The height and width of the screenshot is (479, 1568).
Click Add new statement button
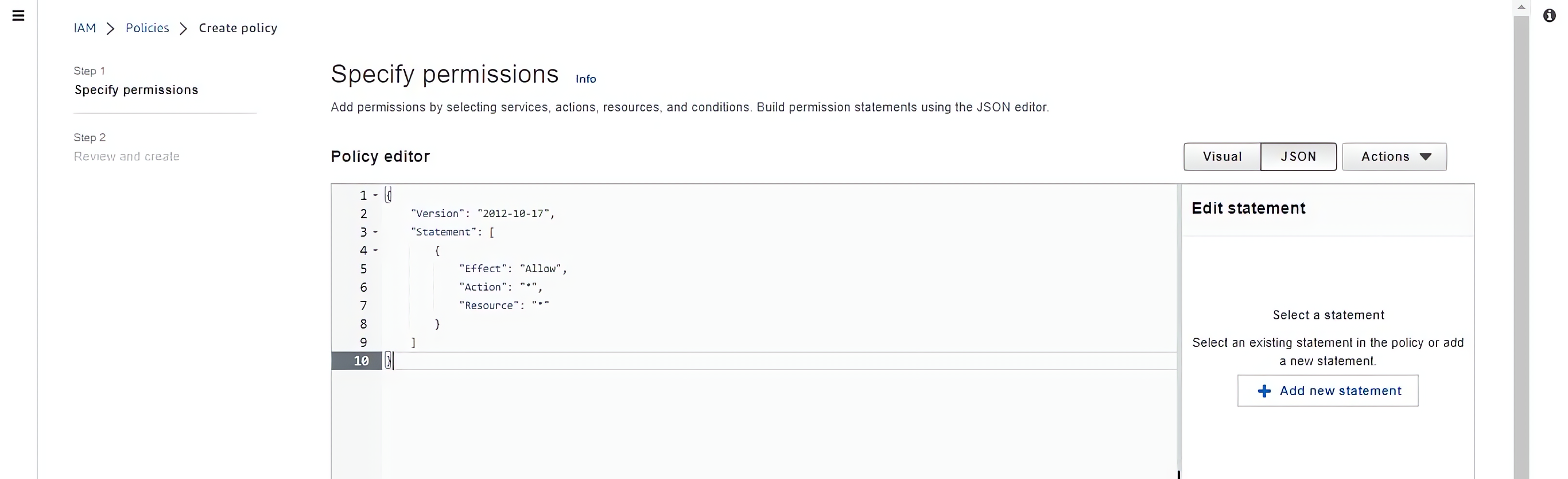[1328, 391]
